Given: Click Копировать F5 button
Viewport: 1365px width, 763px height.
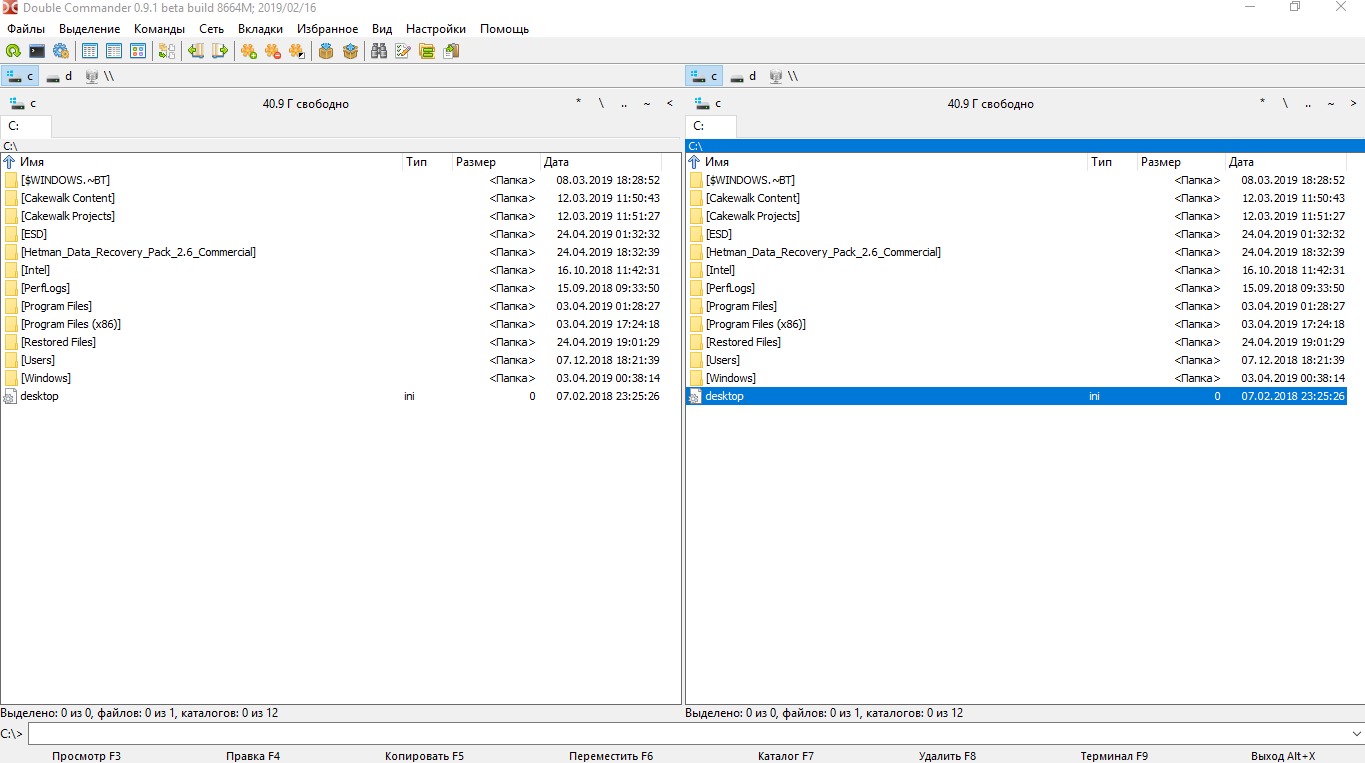Looking at the screenshot, I should pyautogui.click(x=424, y=756).
